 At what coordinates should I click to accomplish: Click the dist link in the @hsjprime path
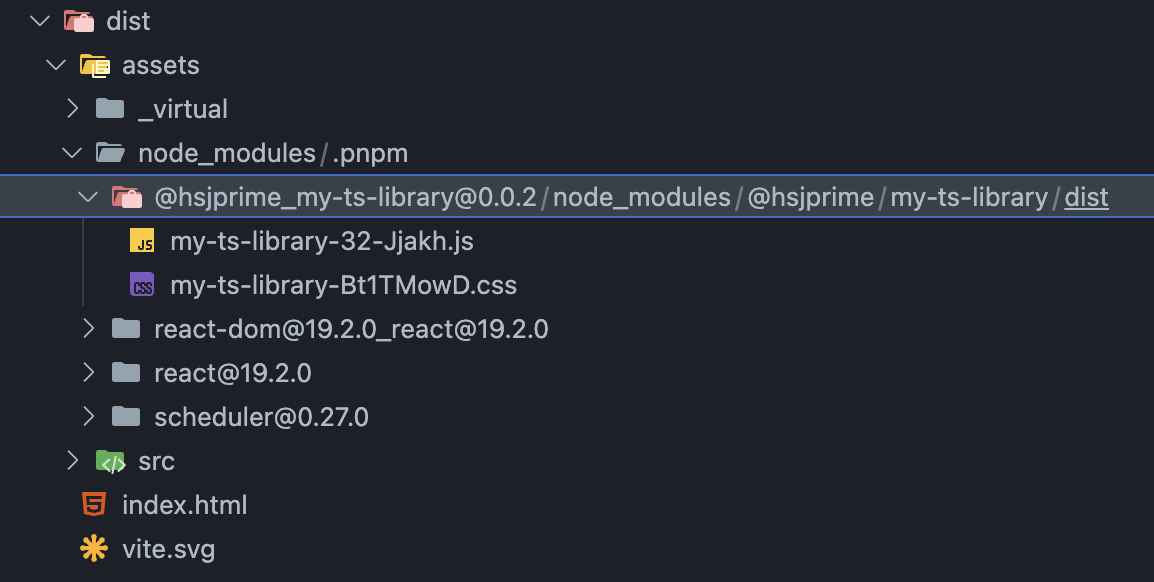click(x=1085, y=197)
